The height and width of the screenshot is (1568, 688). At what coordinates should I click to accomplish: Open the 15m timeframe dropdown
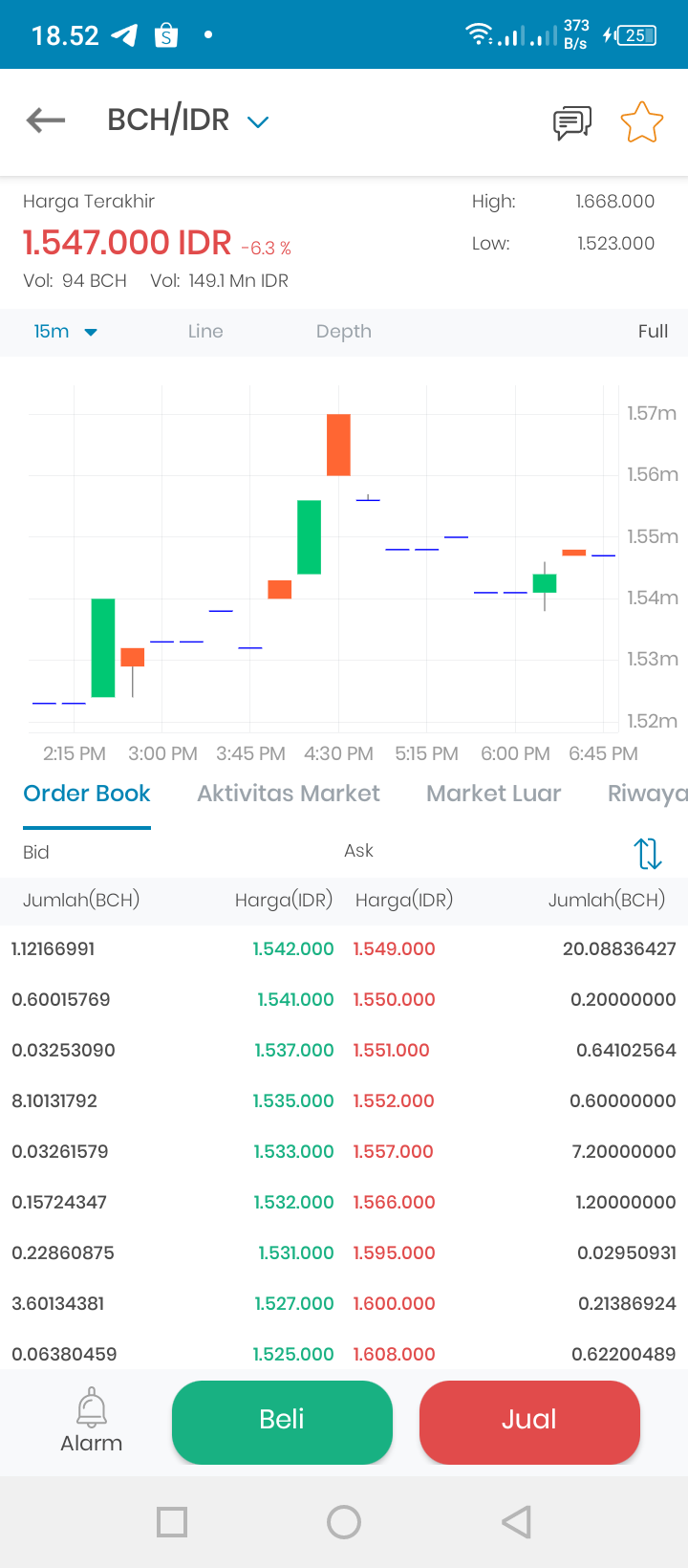point(65,332)
